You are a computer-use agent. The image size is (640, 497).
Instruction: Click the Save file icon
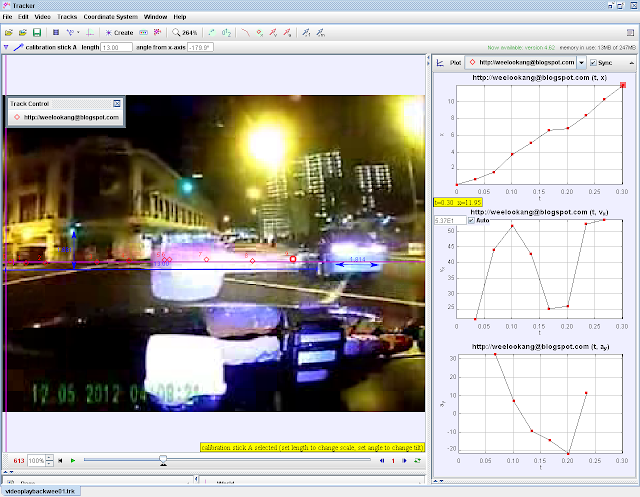click(x=37, y=33)
